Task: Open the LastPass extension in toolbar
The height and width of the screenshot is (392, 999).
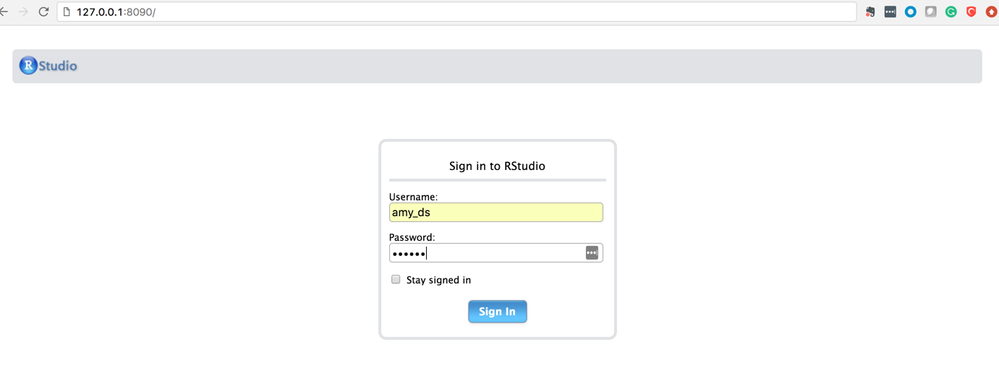Action: click(890, 12)
